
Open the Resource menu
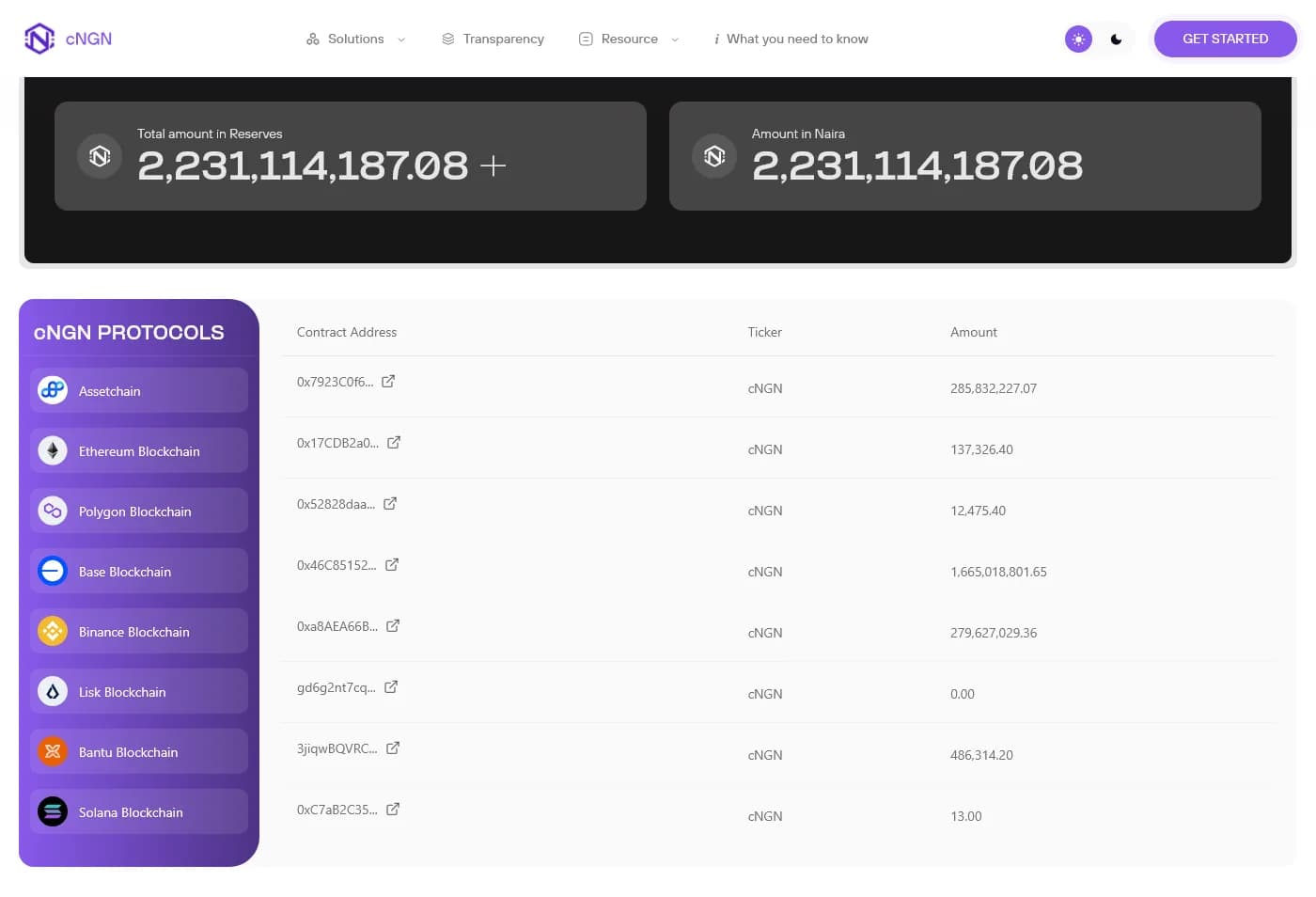point(629,39)
